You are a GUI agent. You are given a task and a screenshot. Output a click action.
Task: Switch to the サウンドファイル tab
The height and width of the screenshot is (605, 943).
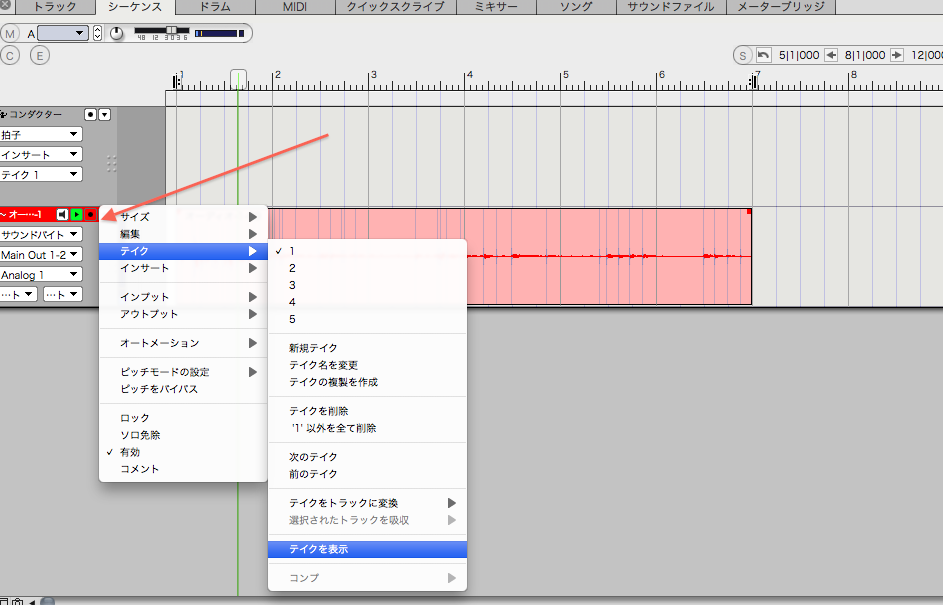coord(671,7)
